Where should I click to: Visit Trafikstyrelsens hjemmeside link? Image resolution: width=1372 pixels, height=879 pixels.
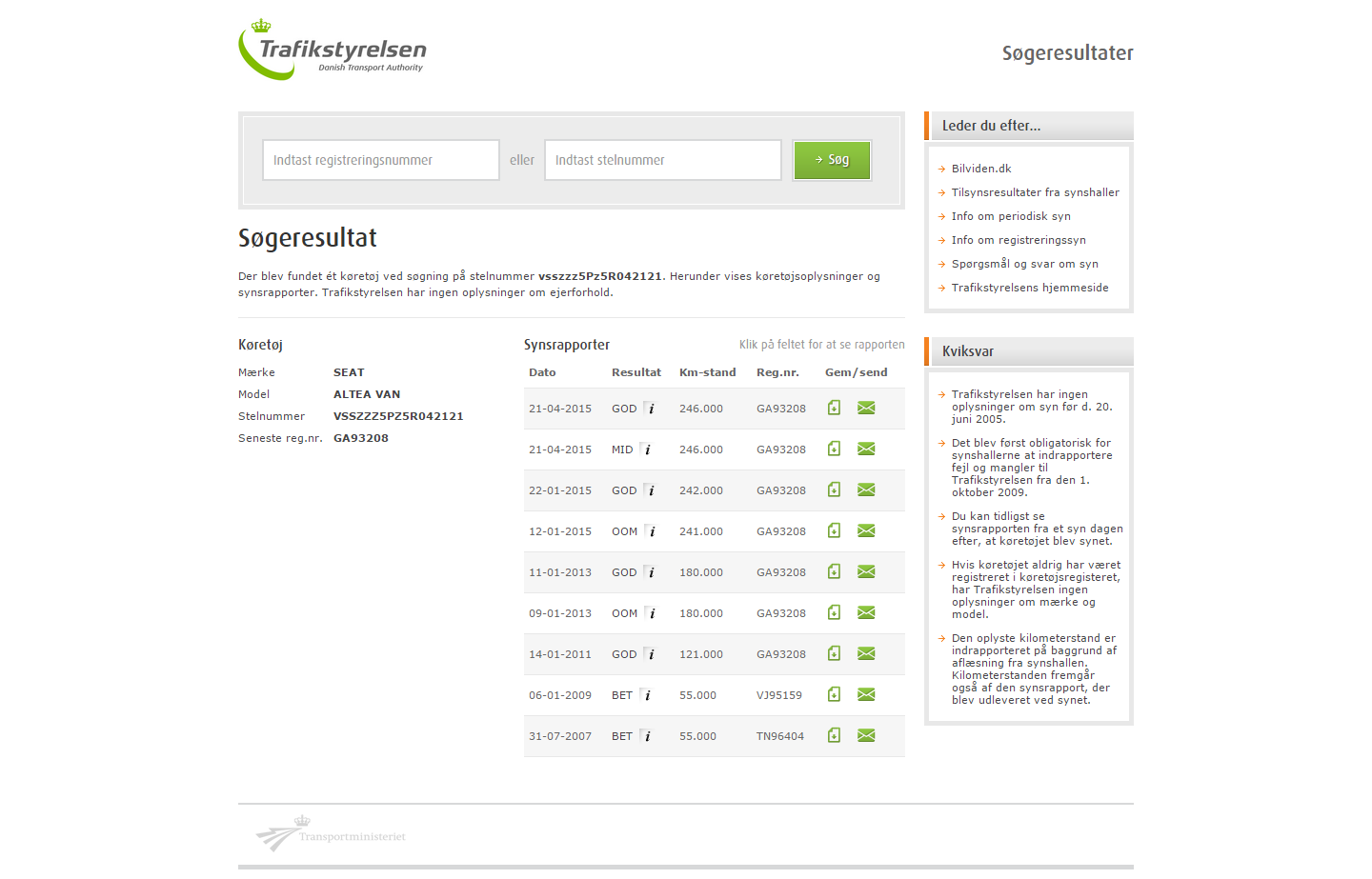pos(1029,288)
